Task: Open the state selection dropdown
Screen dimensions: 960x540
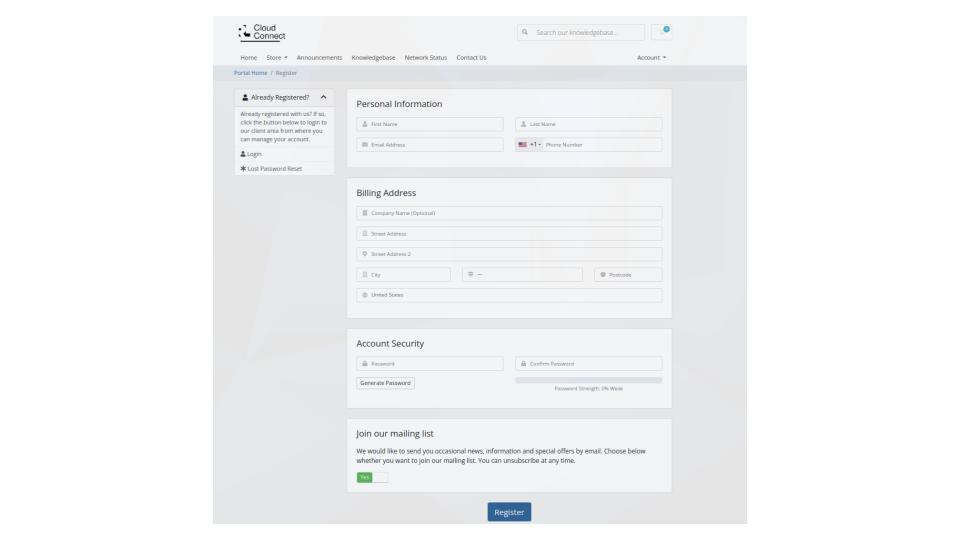Action: 522,275
